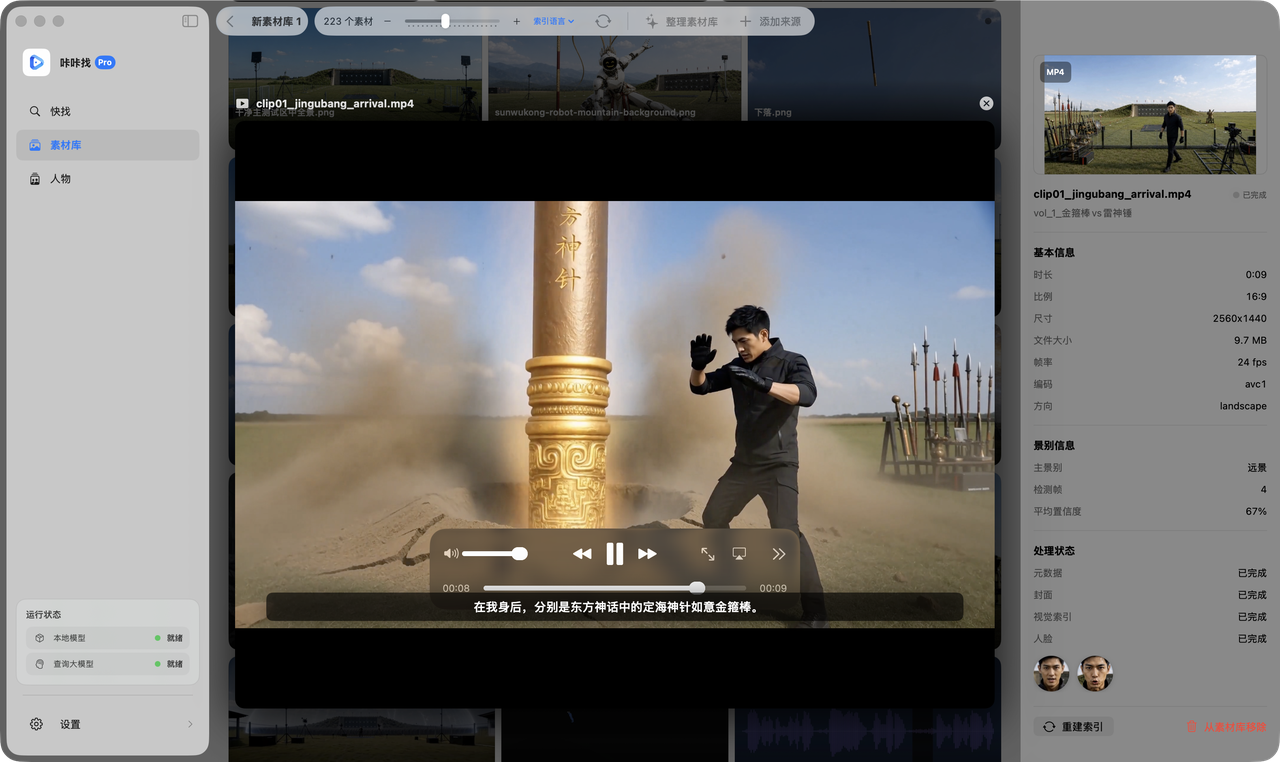The height and width of the screenshot is (762, 1280).
Task: Select the first detected face avatar
Action: [x=1051, y=674]
